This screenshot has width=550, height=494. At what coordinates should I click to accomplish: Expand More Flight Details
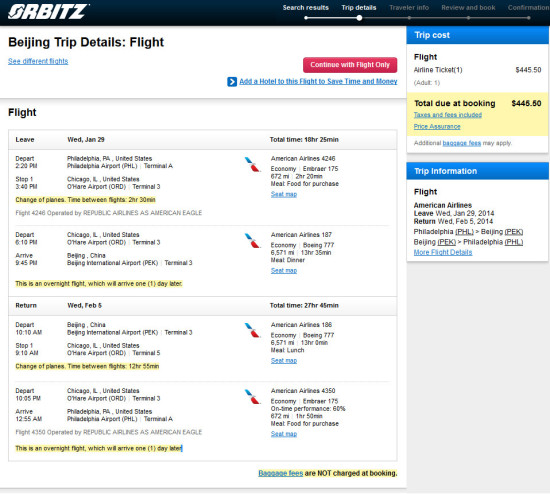pos(443,252)
